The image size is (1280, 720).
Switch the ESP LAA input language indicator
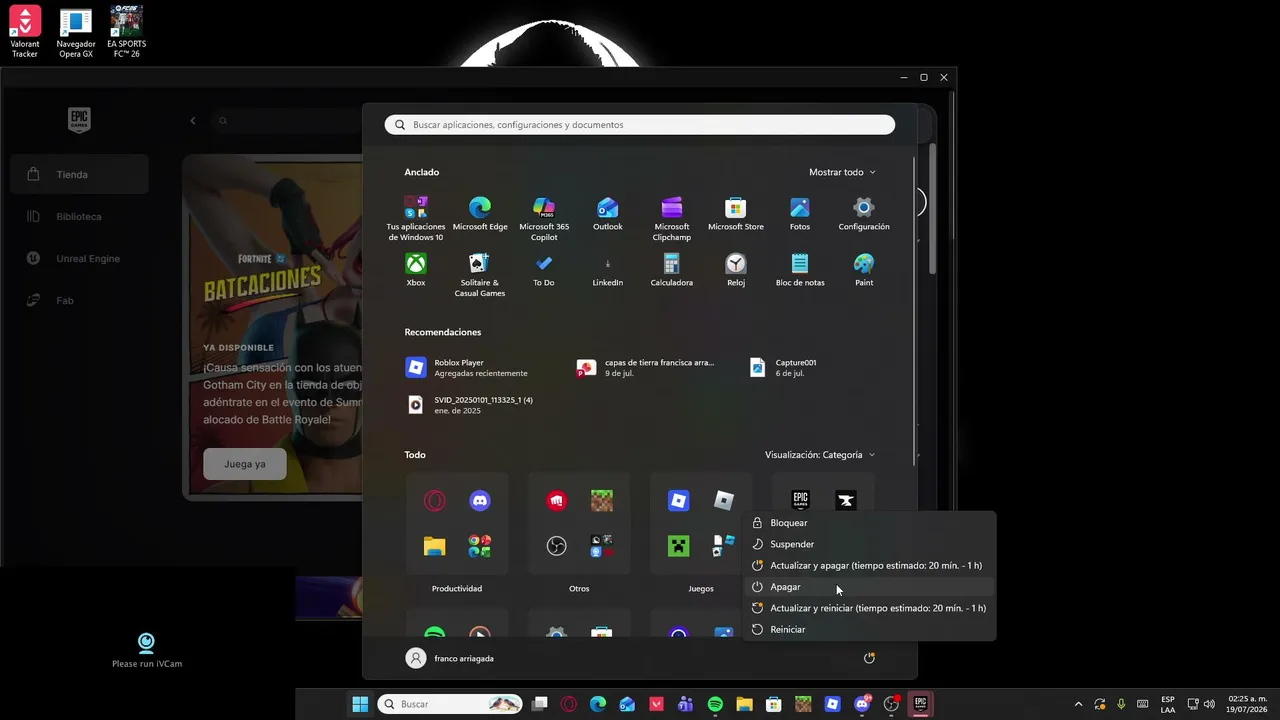point(1168,704)
